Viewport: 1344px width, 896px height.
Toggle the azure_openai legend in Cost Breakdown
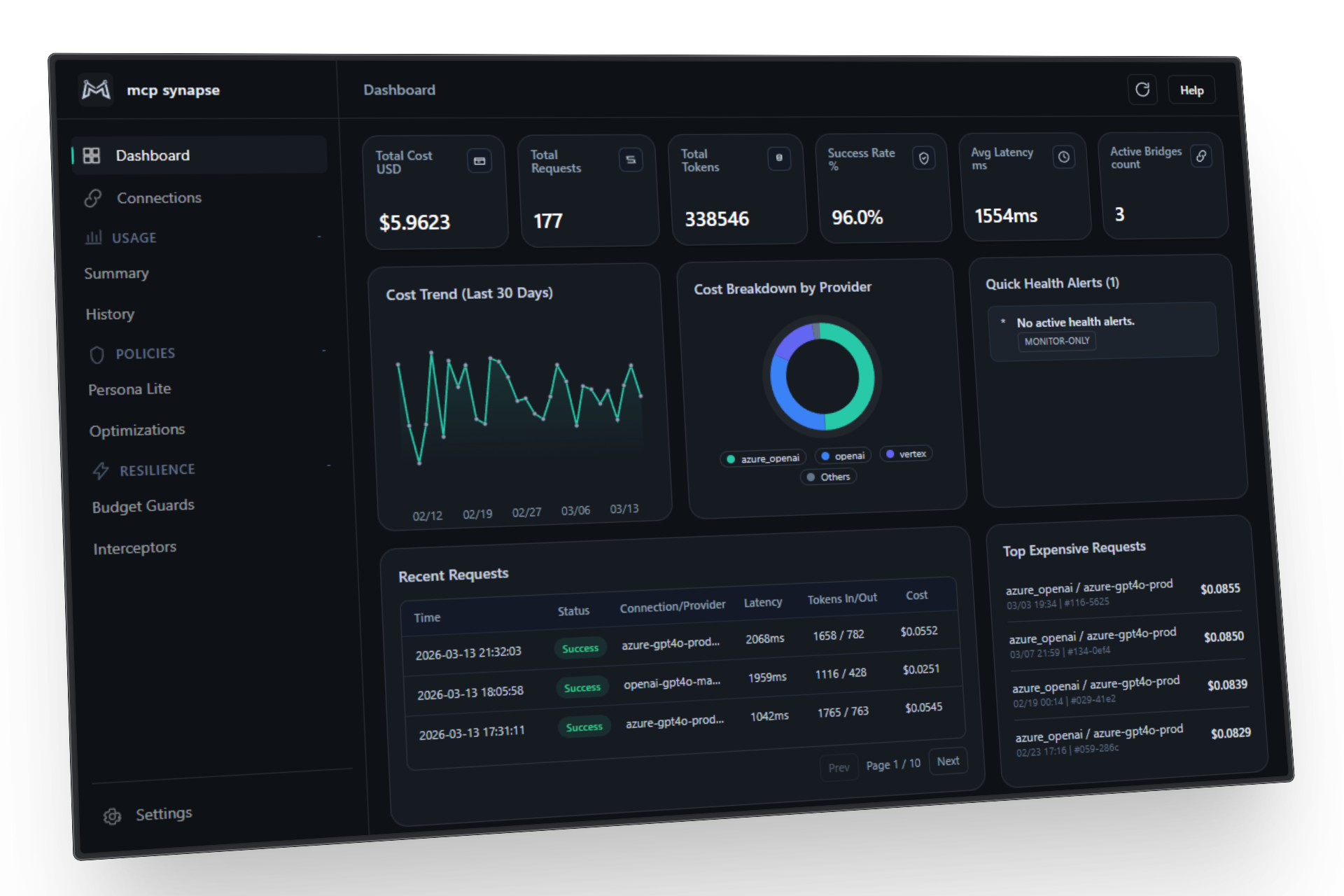tap(762, 458)
